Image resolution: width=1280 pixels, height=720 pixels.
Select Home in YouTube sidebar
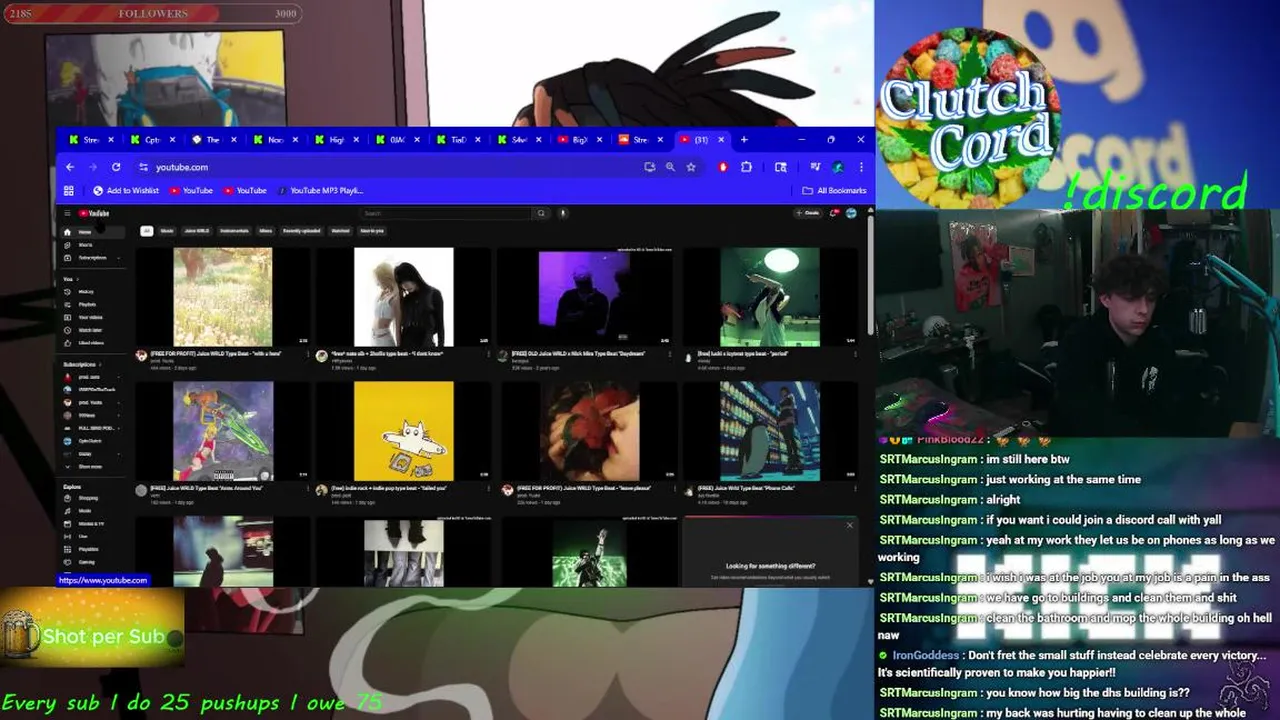coord(91,232)
